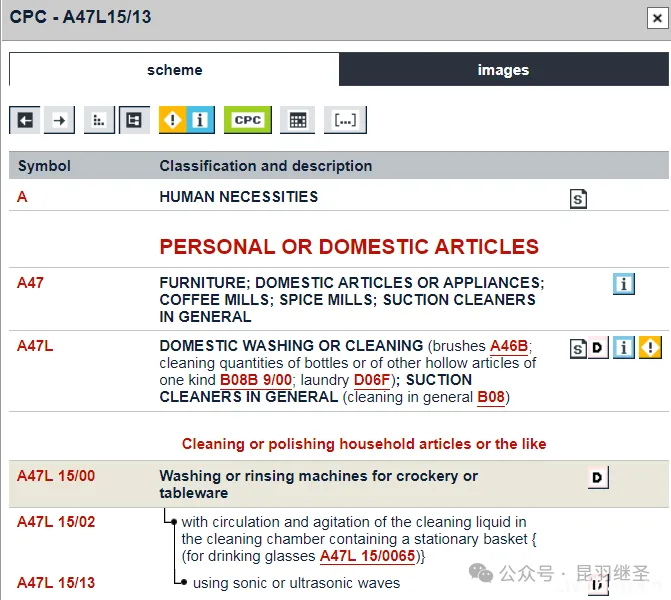This screenshot has width=671, height=600.
Task: Click the back arrow toolbar icon
Action: [25, 120]
